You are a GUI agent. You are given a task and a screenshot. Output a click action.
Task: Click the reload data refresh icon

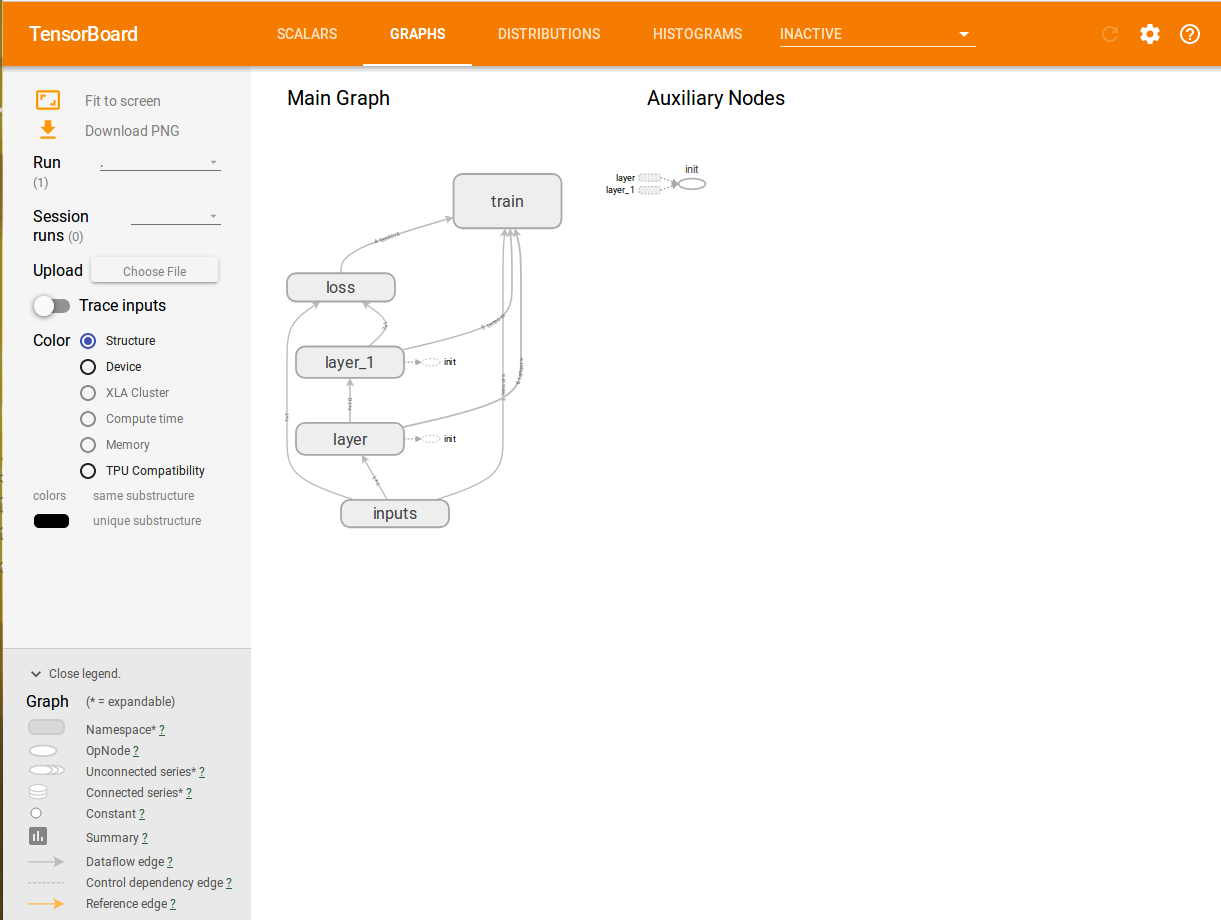click(x=1109, y=34)
